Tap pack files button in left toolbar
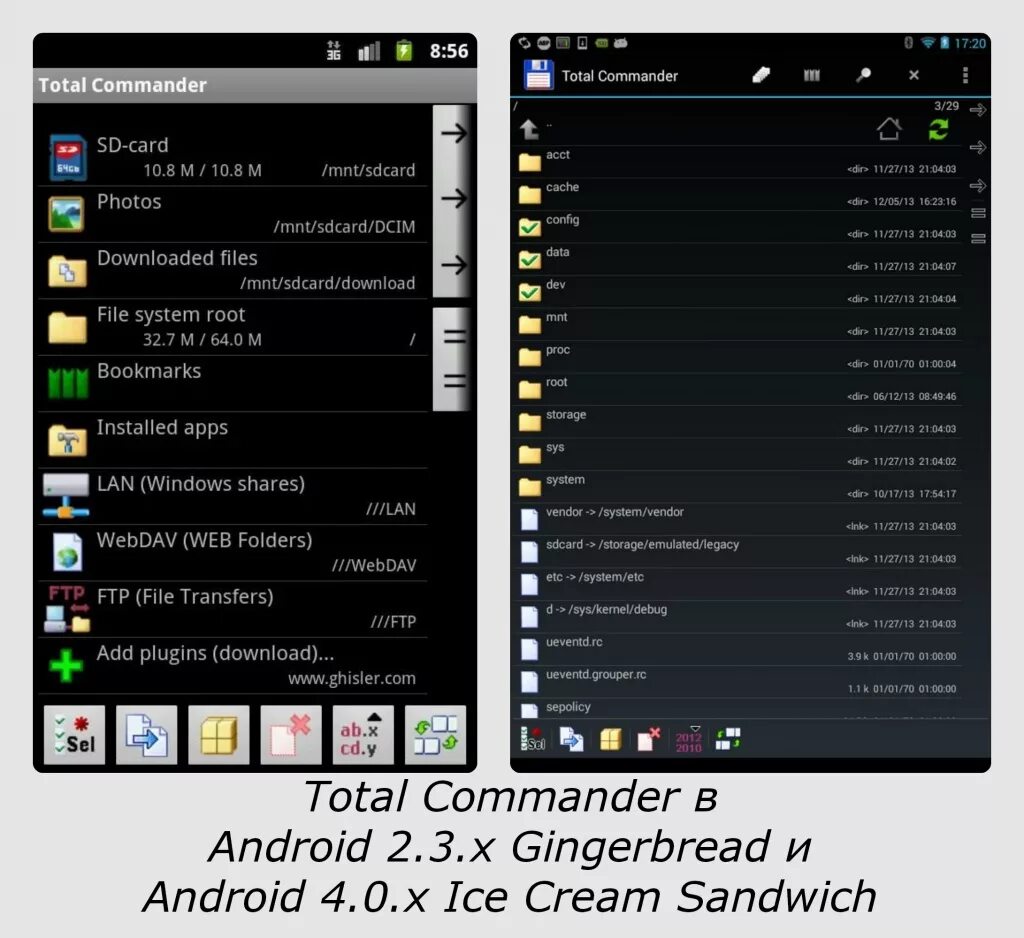Image resolution: width=1024 pixels, height=938 pixels. tap(219, 735)
